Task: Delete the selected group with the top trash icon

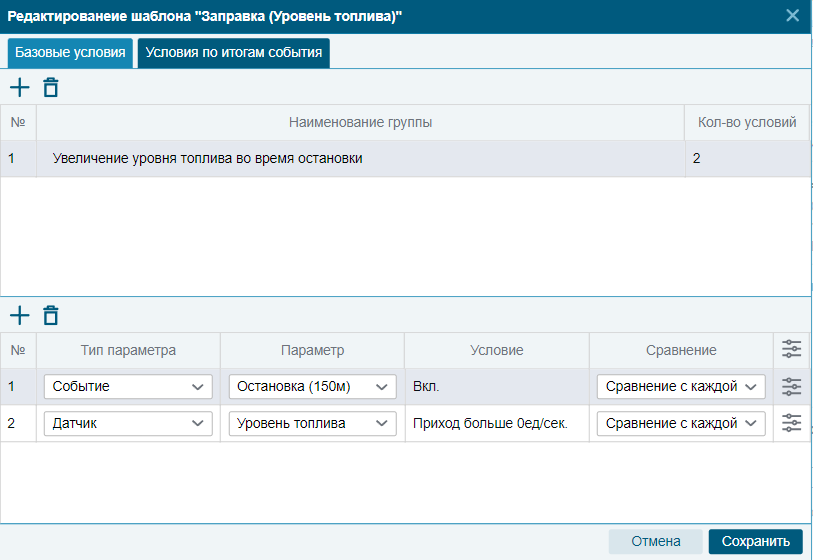Action: (50, 87)
